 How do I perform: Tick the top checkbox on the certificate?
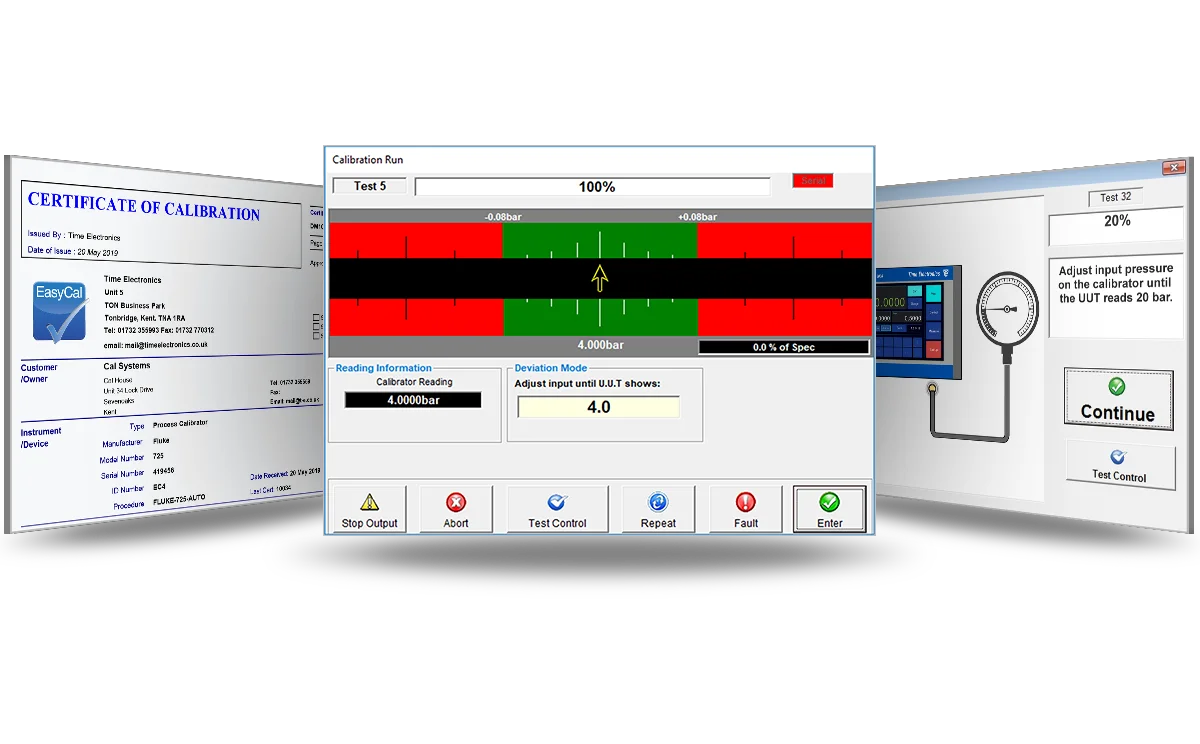tap(317, 318)
